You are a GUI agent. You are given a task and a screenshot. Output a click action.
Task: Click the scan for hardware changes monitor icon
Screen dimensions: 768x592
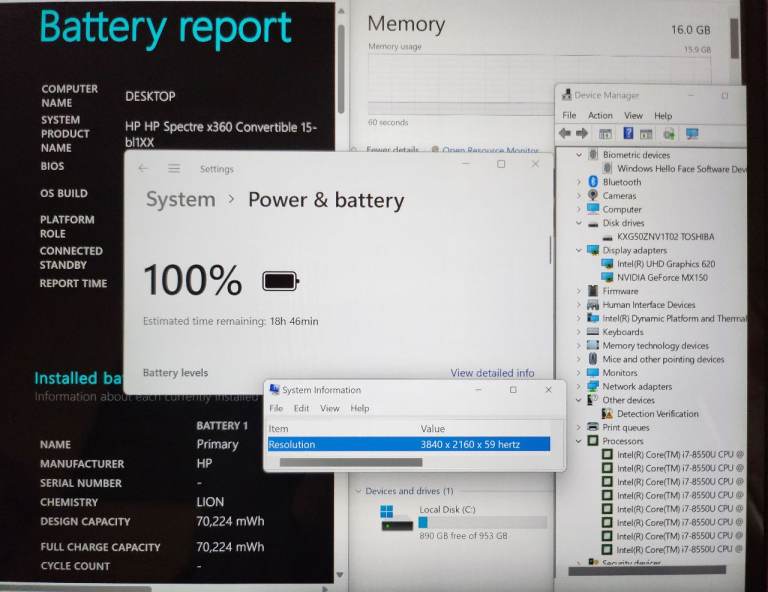pos(692,133)
